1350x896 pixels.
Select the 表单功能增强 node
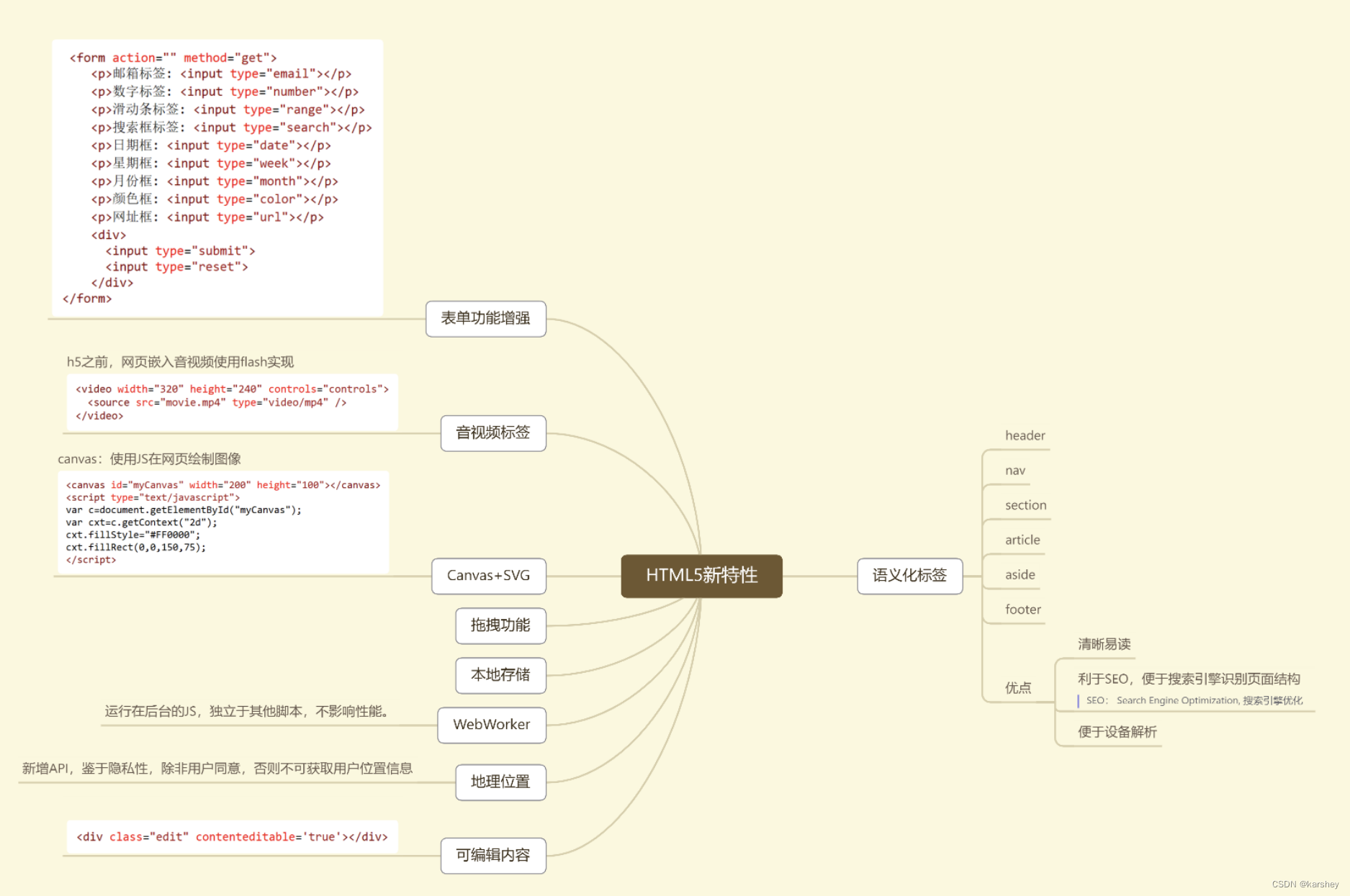click(x=486, y=319)
